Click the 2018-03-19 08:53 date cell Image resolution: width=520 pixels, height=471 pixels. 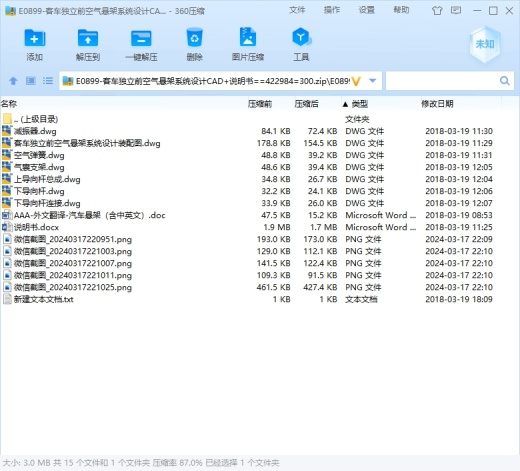[459, 215]
